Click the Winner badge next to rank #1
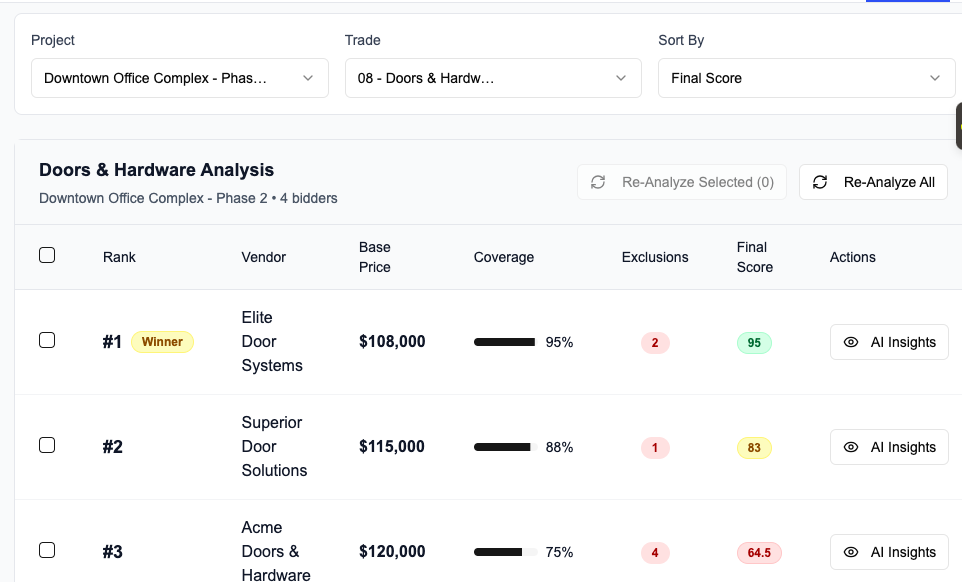This screenshot has height=582, width=962. pos(162,342)
